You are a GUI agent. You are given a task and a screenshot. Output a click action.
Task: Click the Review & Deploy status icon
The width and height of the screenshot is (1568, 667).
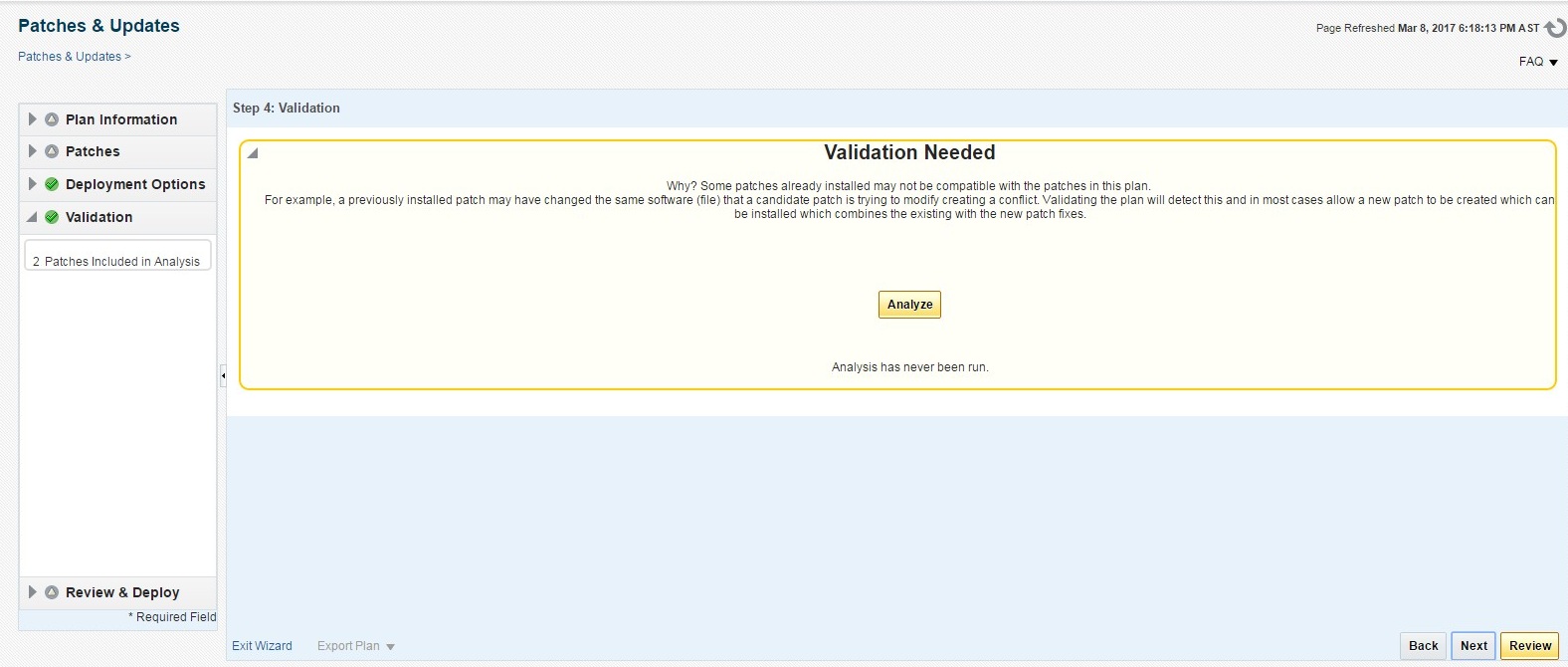pos(52,592)
